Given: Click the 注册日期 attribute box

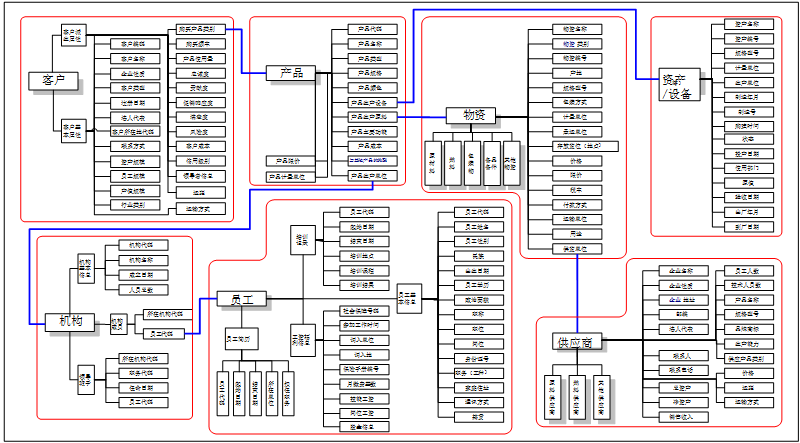Looking at the screenshot, I should coord(136,103).
